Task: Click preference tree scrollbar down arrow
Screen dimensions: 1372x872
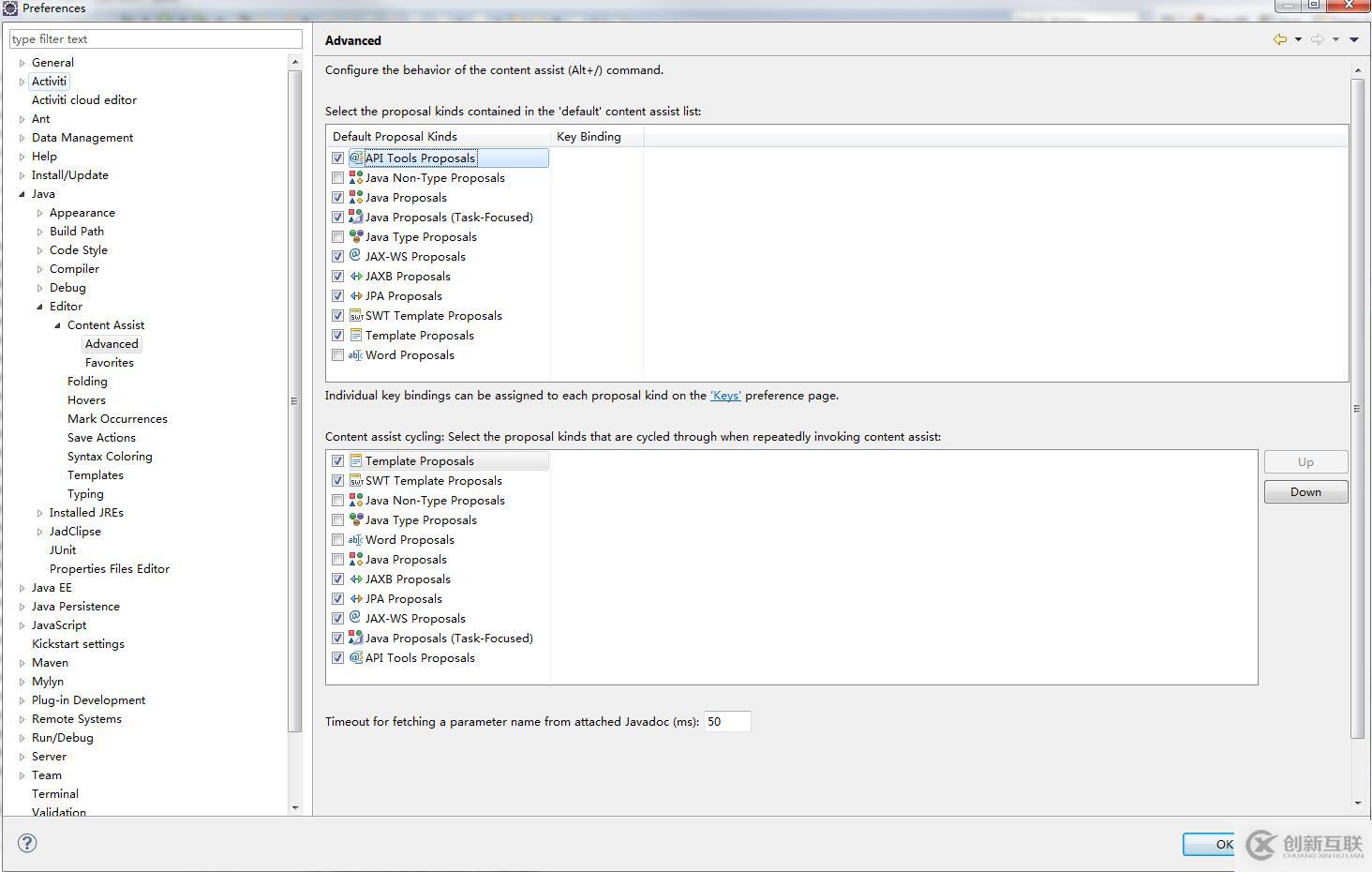Action: tap(295, 806)
